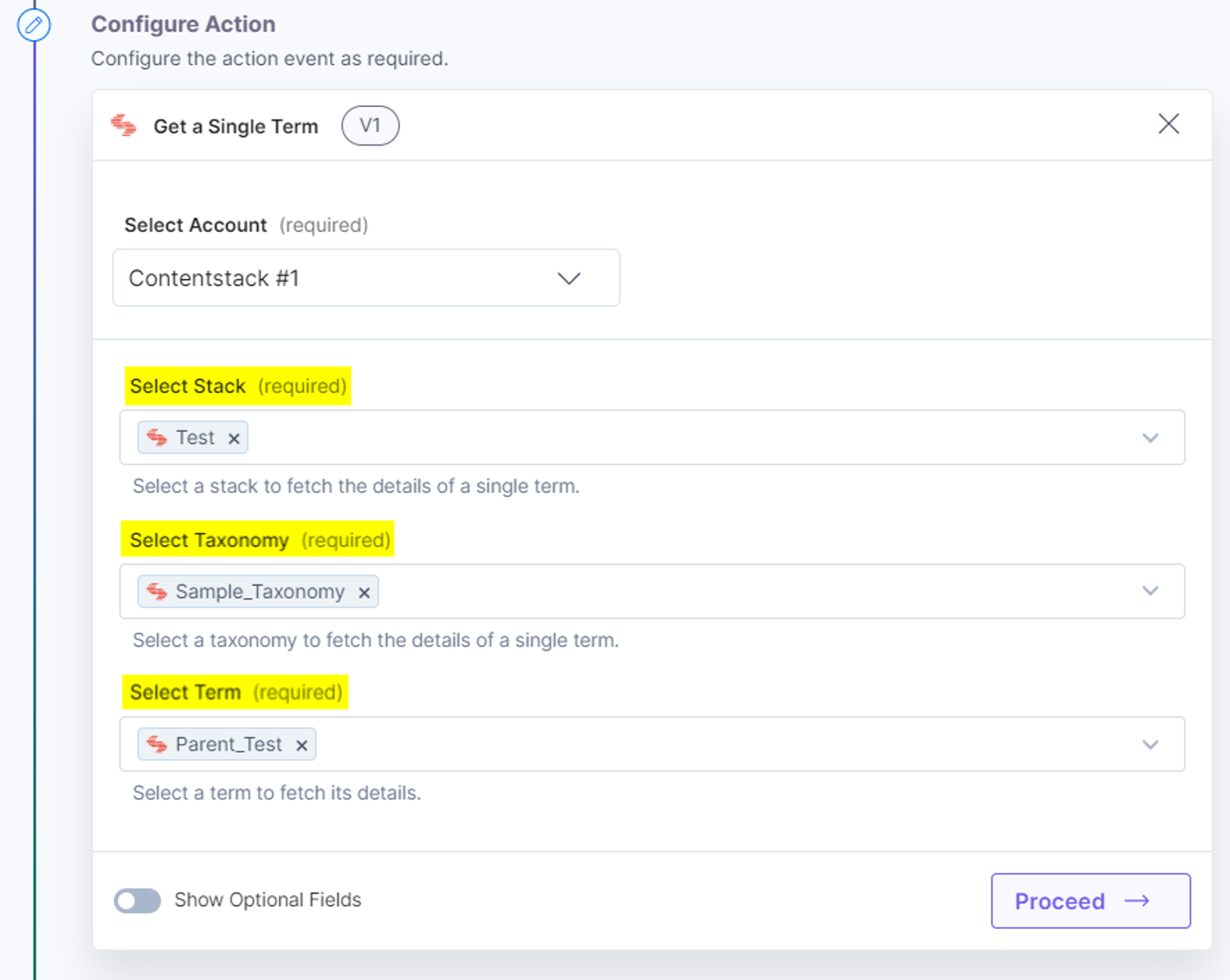Click the Select Term label
1230x980 pixels.
point(185,693)
